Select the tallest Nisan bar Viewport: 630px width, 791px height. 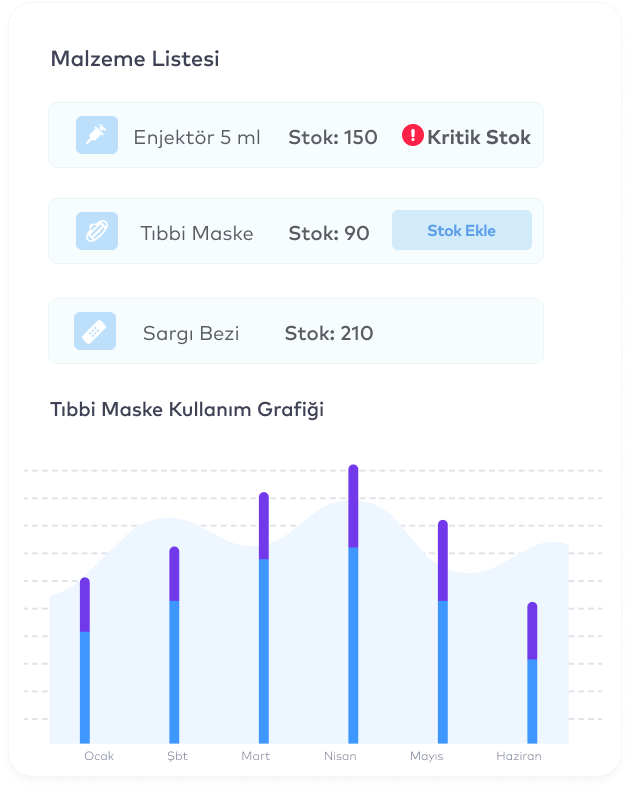tap(353, 604)
